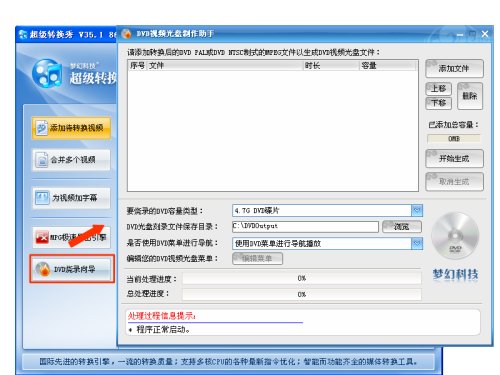Image resolution: width=500 pixels, height=375 pixels.
Task: Click the 程序正常启动 status message
Action: [163, 330]
